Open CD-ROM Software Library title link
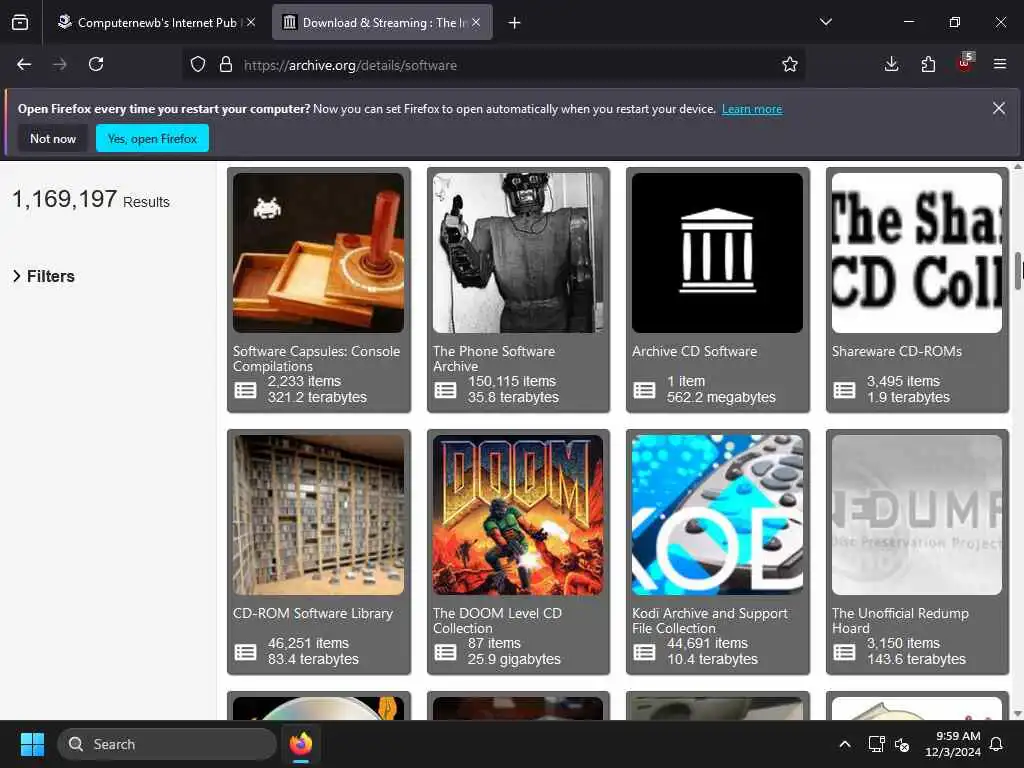The image size is (1024, 768). [313, 613]
